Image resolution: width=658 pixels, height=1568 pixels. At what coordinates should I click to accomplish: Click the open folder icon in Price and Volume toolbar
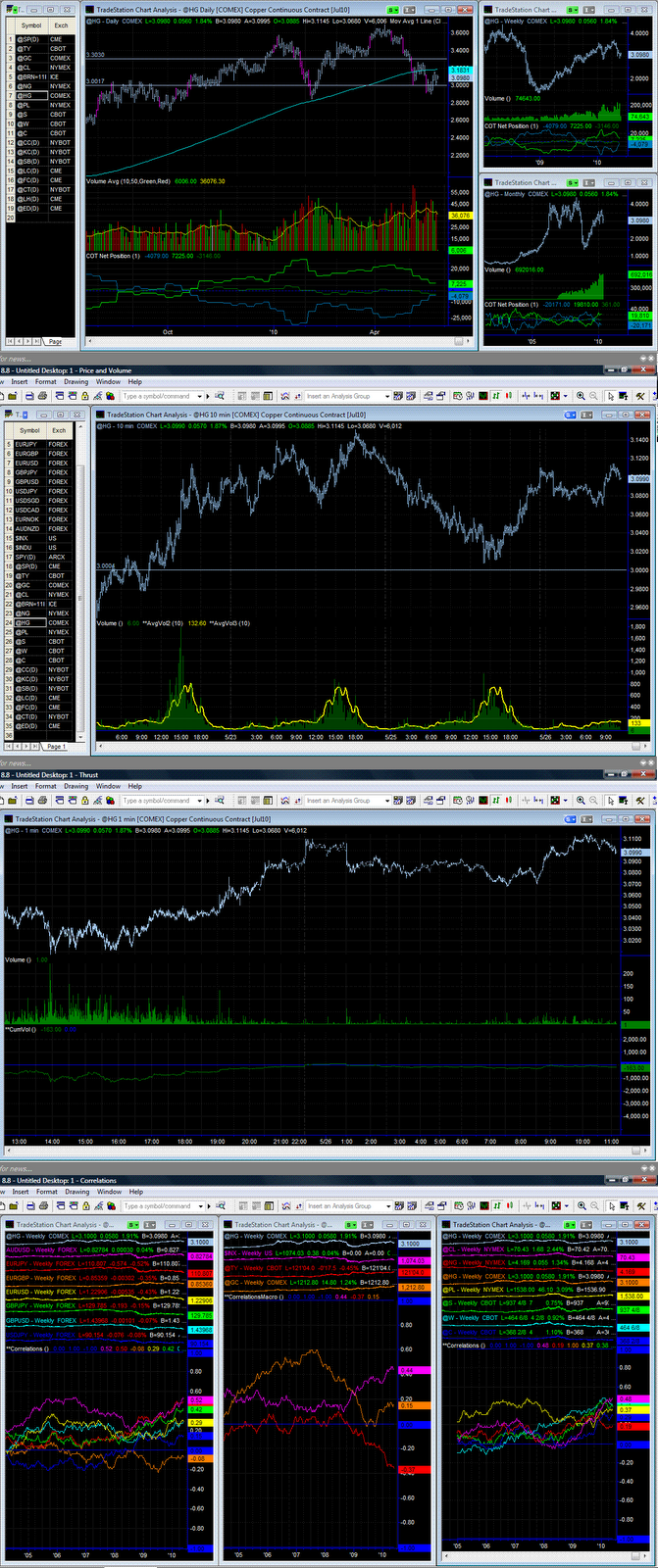pos(13,396)
